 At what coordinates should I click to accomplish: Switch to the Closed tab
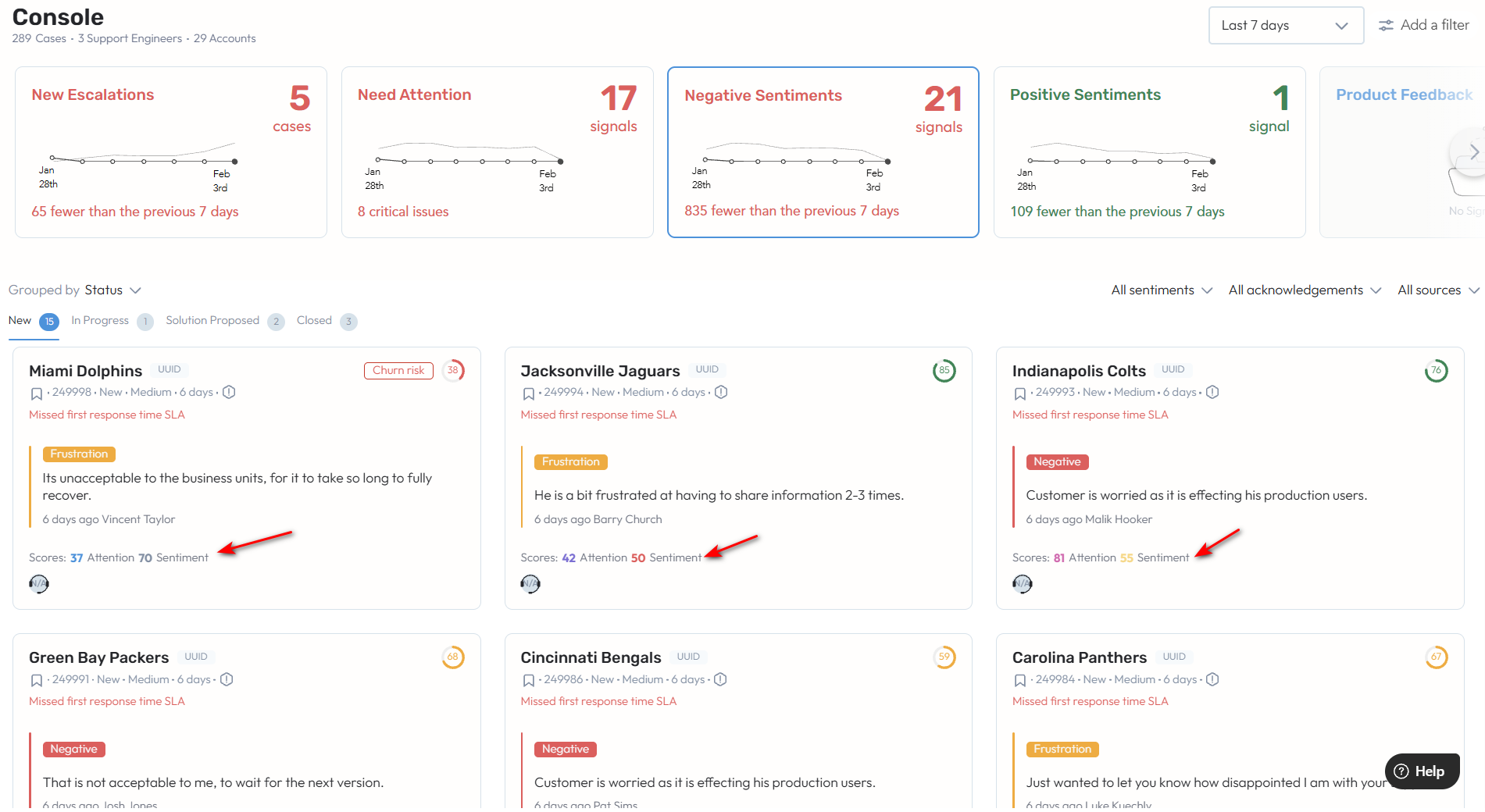(x=327, y=321)
